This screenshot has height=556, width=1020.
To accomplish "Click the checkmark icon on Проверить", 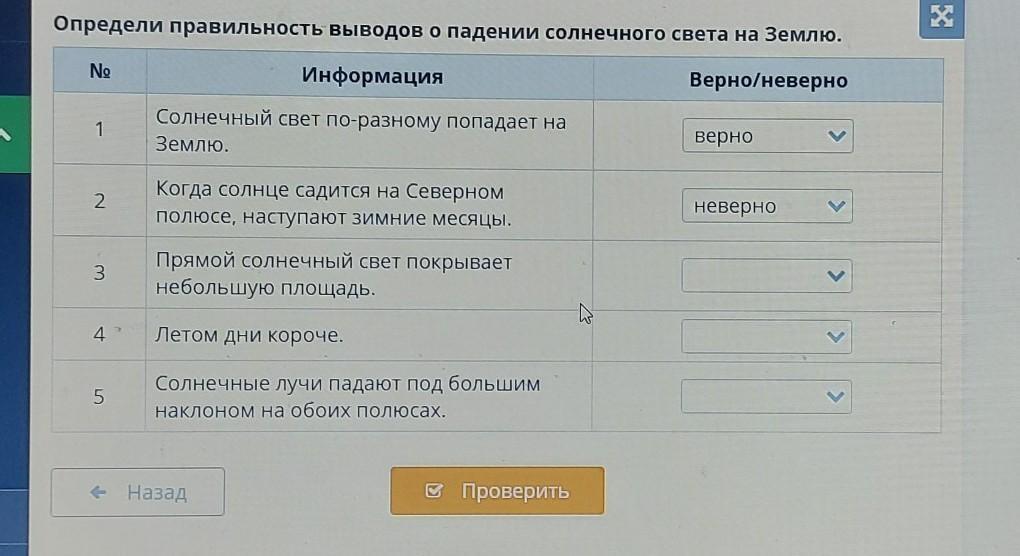I will [x=434, y=491].
